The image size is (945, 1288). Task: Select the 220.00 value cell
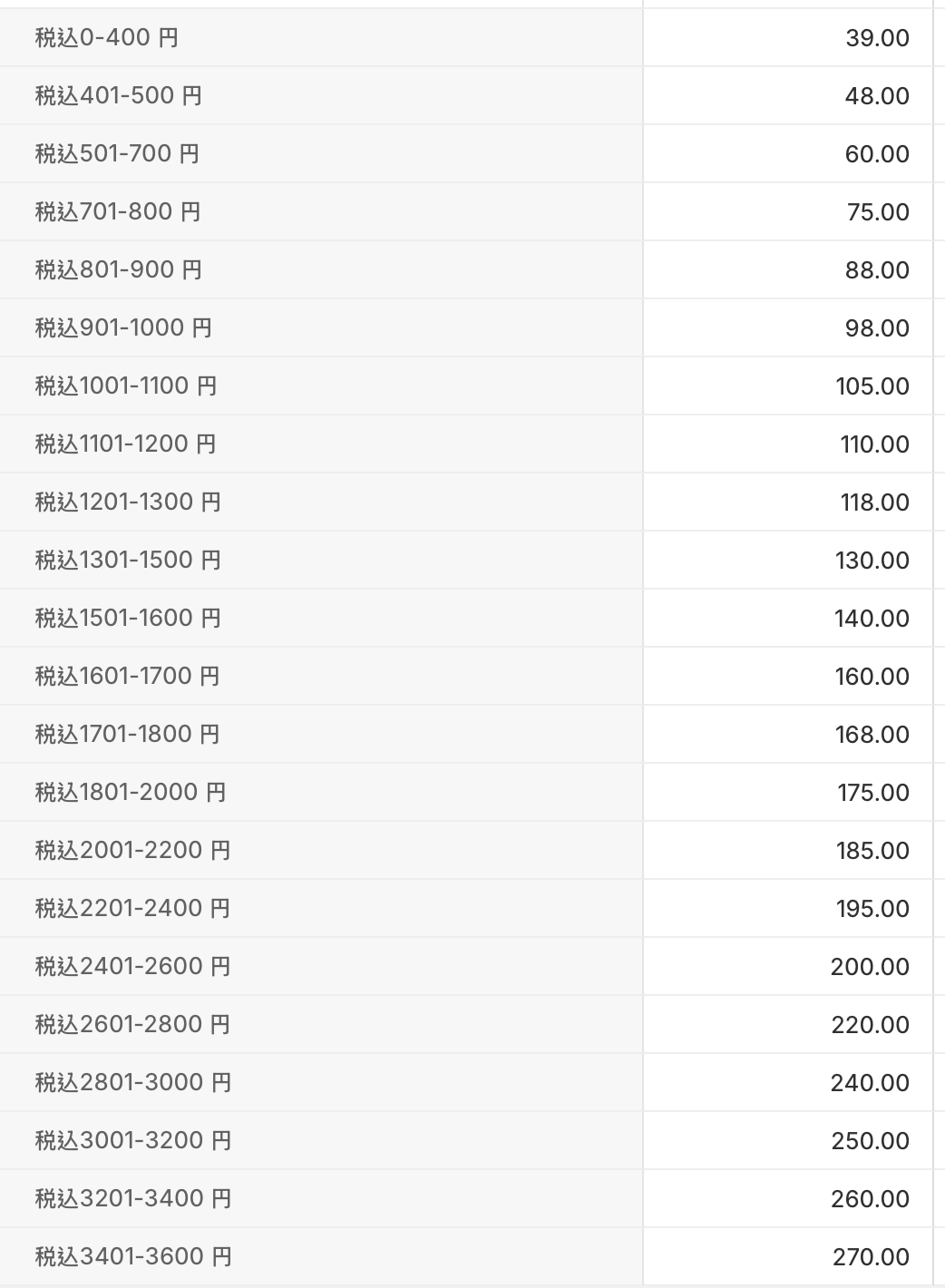coord(870,1025)
